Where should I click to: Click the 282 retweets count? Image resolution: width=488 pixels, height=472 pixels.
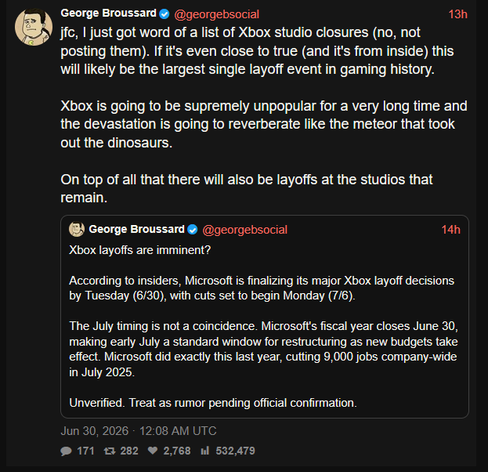129,451
